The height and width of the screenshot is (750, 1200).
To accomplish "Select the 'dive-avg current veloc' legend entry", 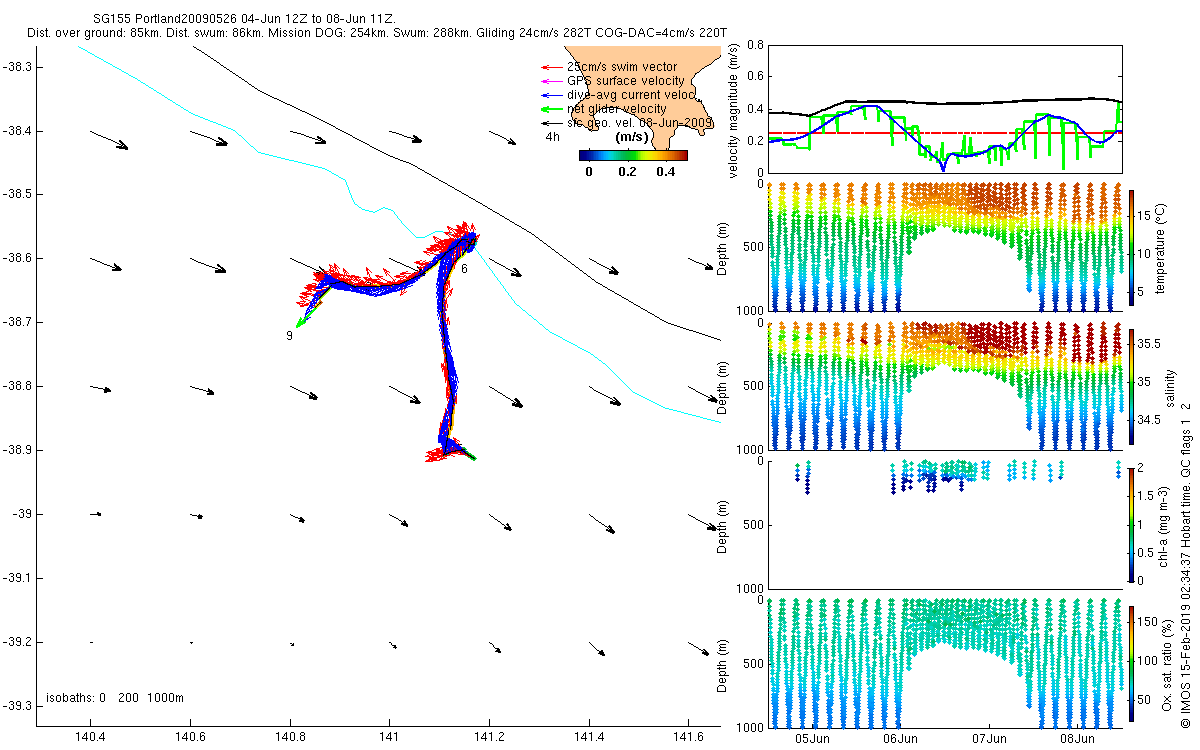I will point(630,94).
